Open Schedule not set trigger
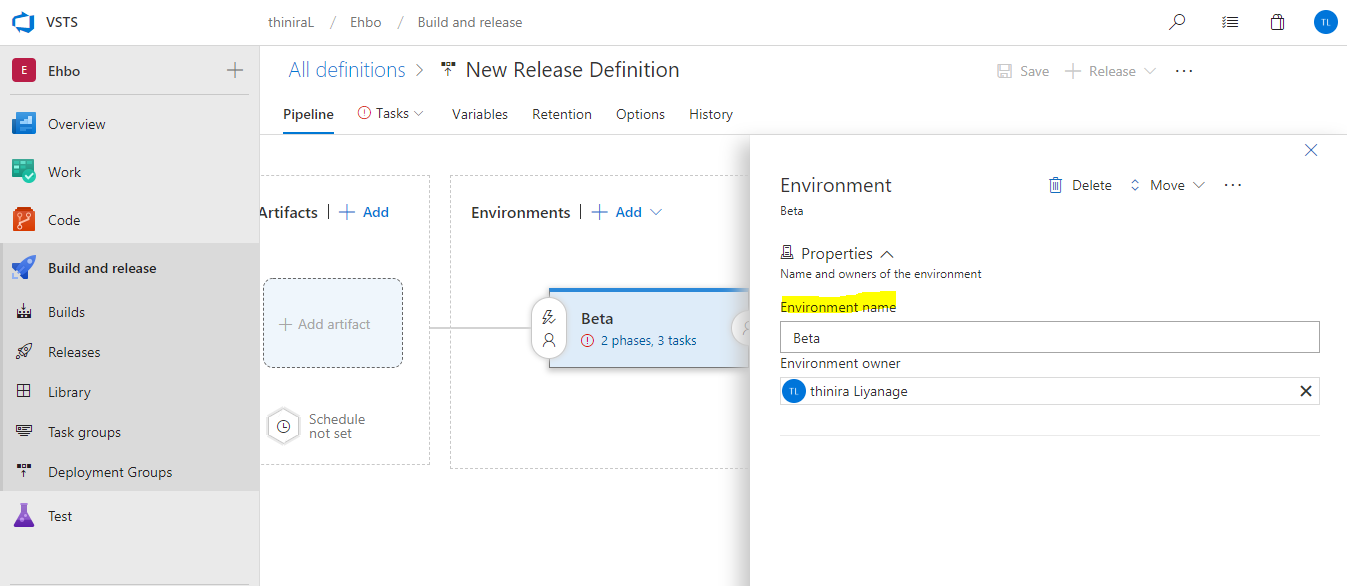Image resolution: width=1347 pixels, height=586 pixels. [x=317, y=426]
